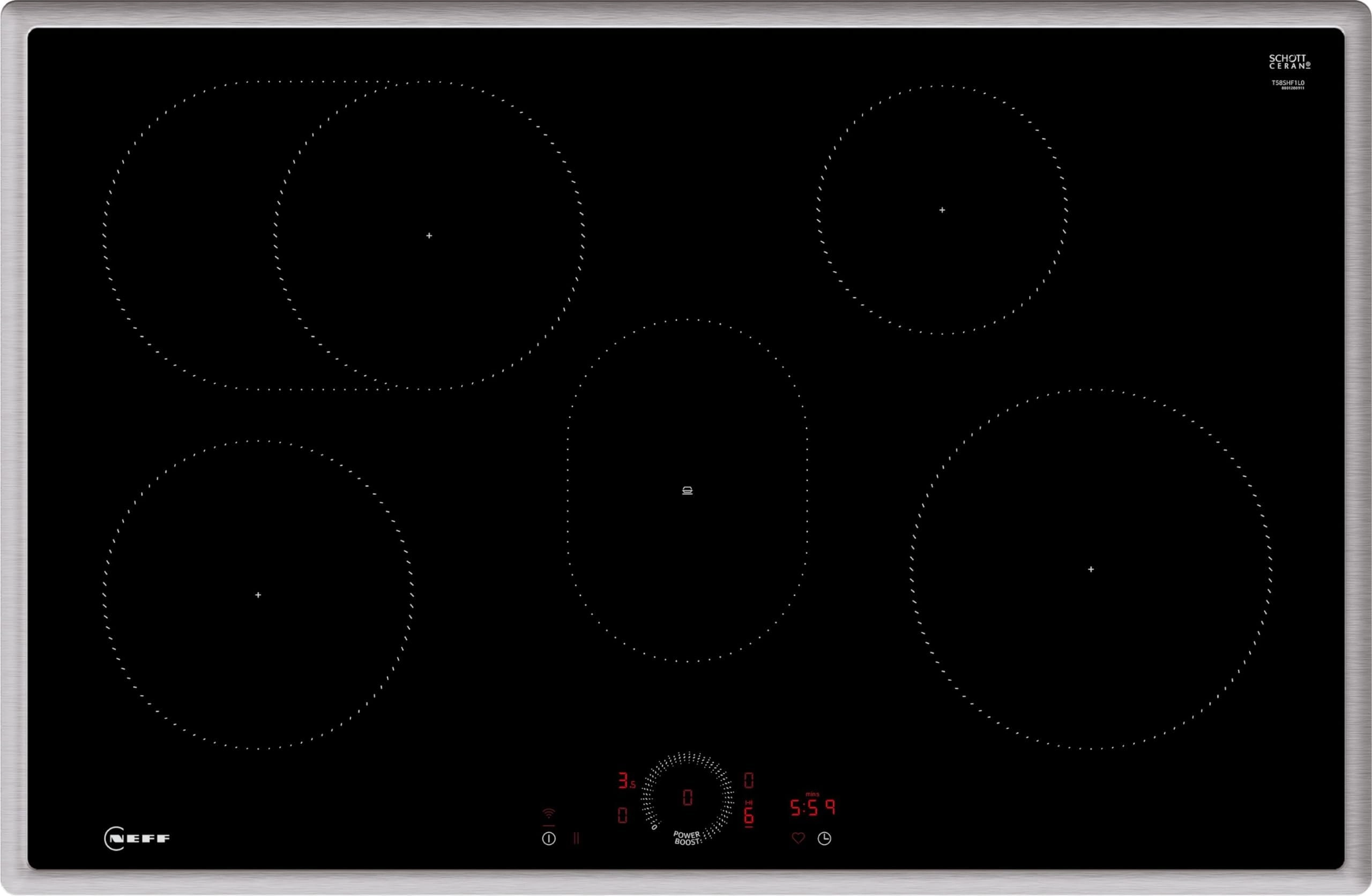This screenshot has height=896, width=1372.
Task: Adjust power level on the circular dial ring
Action: (687, 757)
